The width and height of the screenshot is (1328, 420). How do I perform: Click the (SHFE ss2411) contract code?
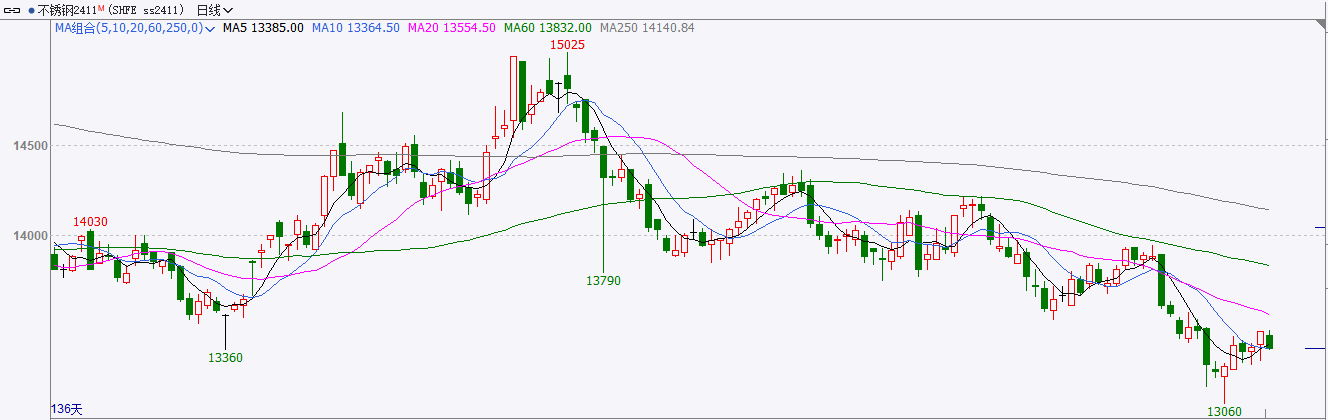tap(145, 10)
